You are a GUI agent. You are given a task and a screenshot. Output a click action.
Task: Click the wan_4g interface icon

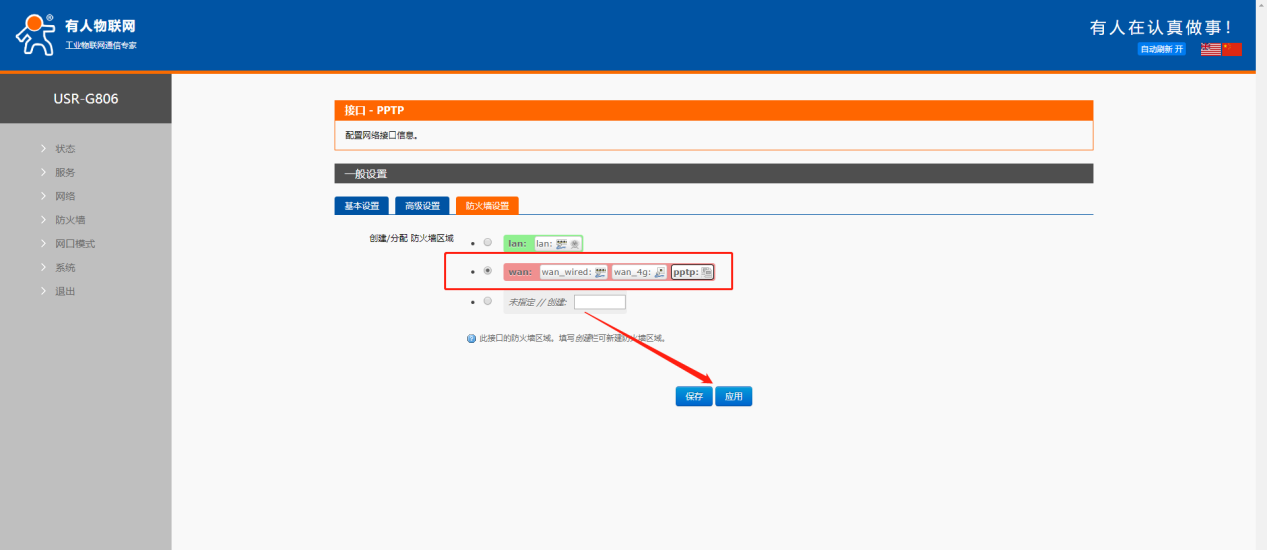[659, 272]
